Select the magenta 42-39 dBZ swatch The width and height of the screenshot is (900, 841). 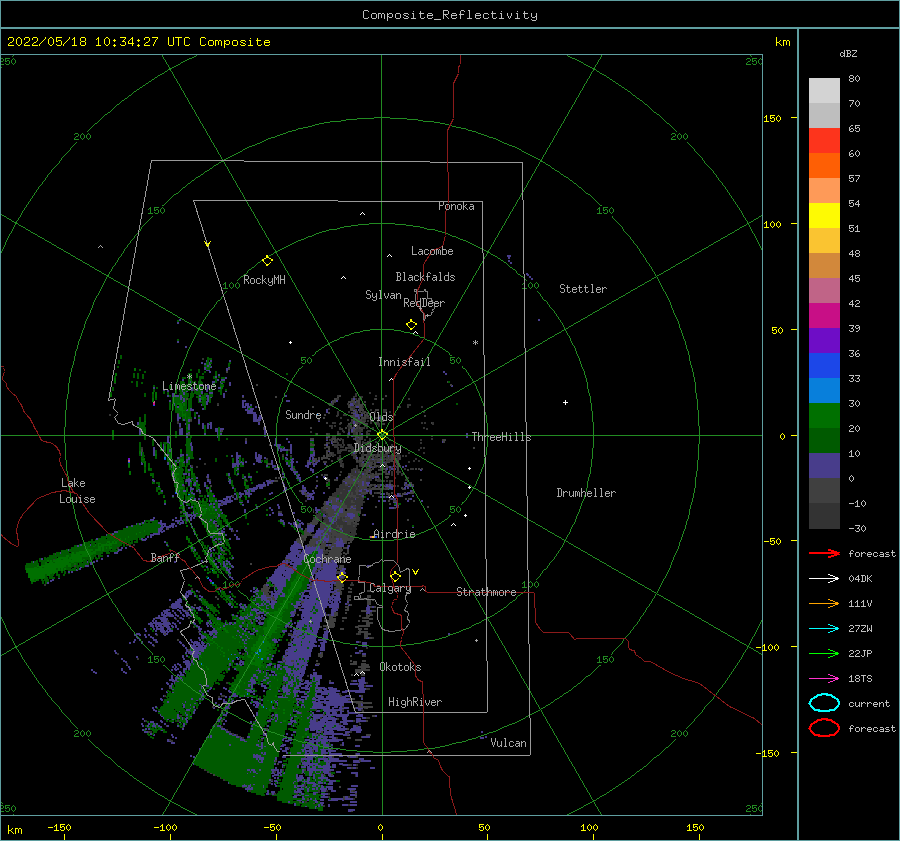[824, 316]
